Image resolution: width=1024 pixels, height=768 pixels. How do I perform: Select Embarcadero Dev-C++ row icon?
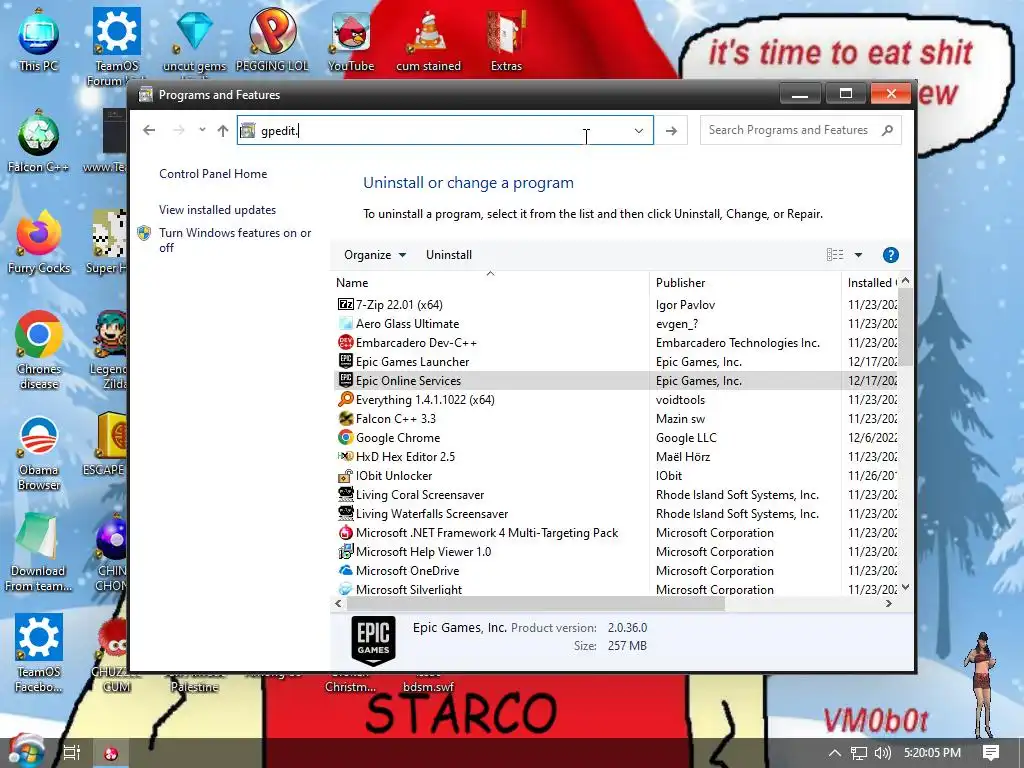coord(345,342)
